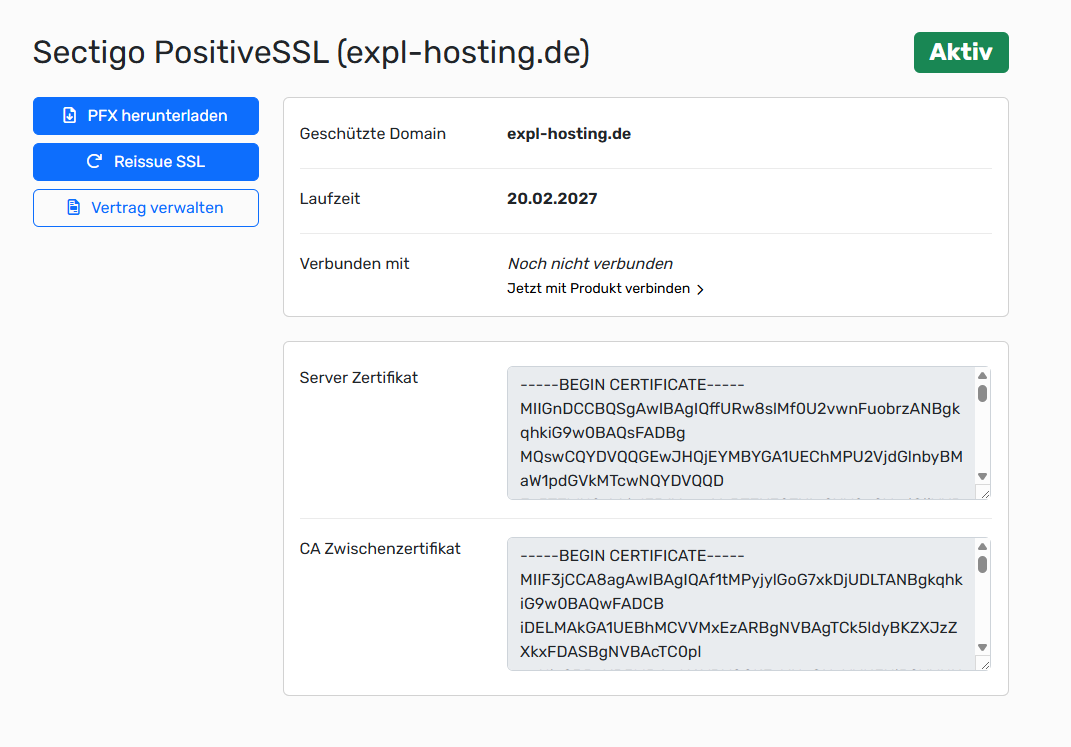This screenshot has width=1071, height=747.
Task: Click the green Aktiv status badge
Action: coord(961,53)
